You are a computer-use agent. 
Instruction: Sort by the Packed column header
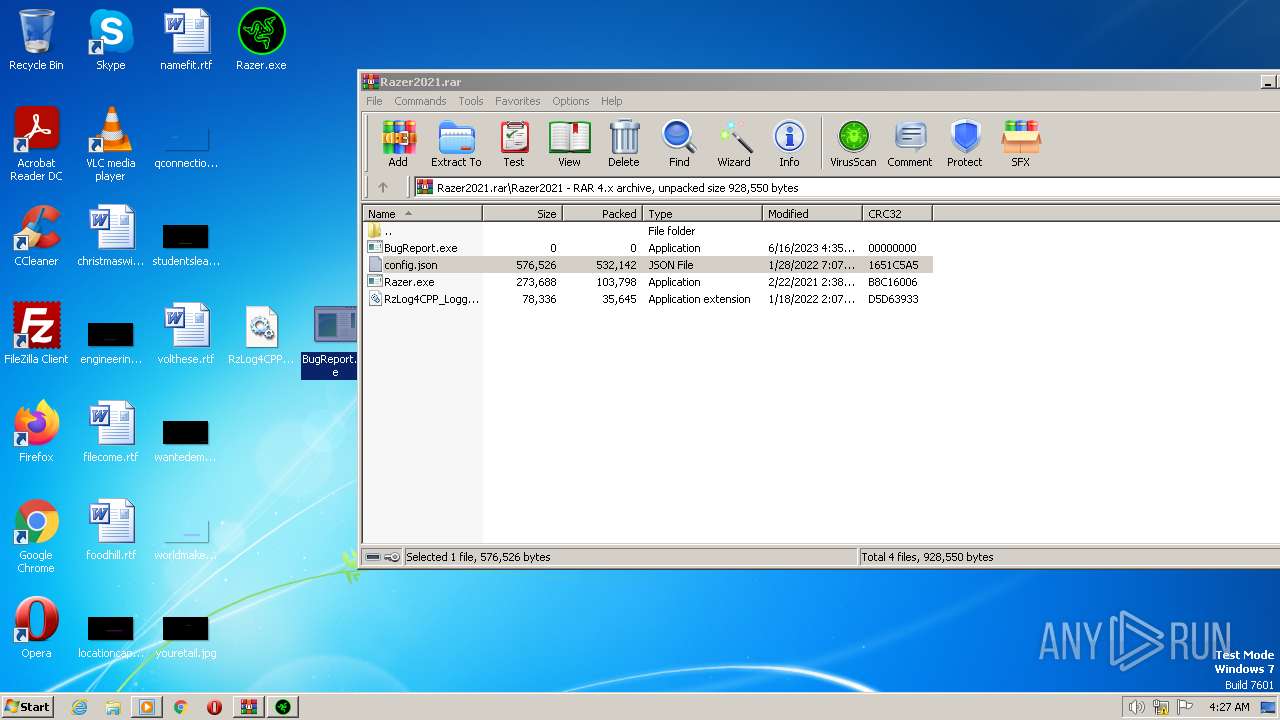[603, 213]
